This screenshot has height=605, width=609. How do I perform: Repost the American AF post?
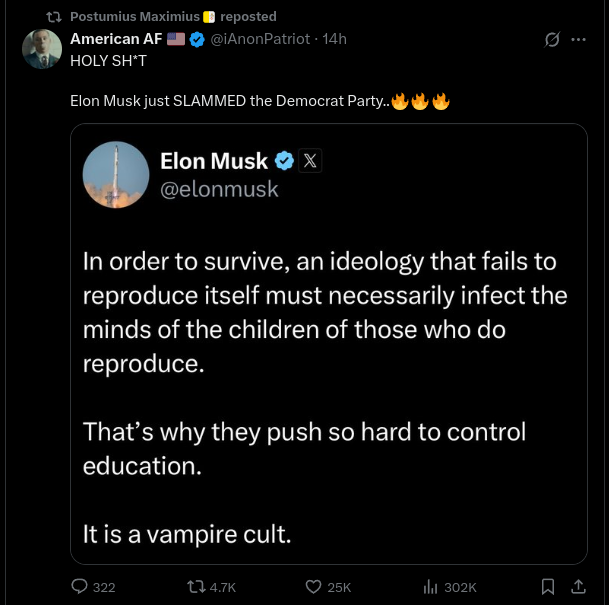[195, 587]
